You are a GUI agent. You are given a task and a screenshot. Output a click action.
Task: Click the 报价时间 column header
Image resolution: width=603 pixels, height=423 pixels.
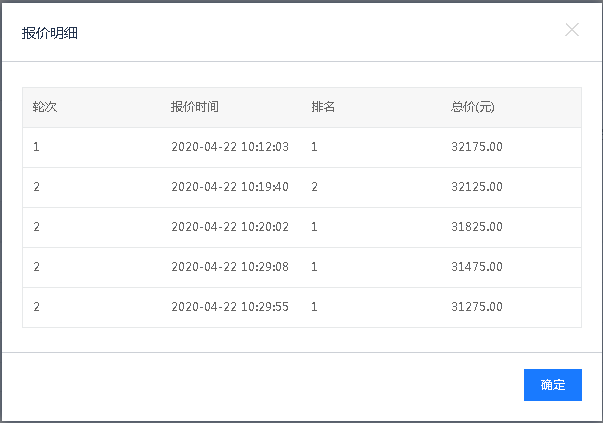coord(194,107)
